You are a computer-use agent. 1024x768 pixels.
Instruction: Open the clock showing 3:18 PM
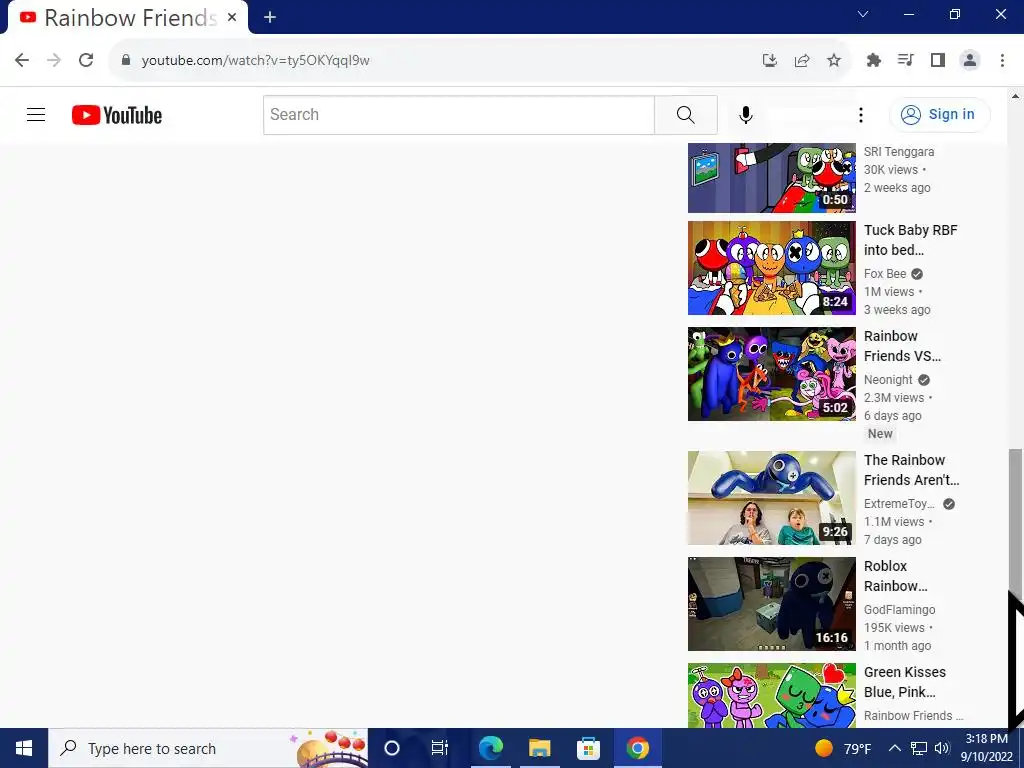pos(986,748)
